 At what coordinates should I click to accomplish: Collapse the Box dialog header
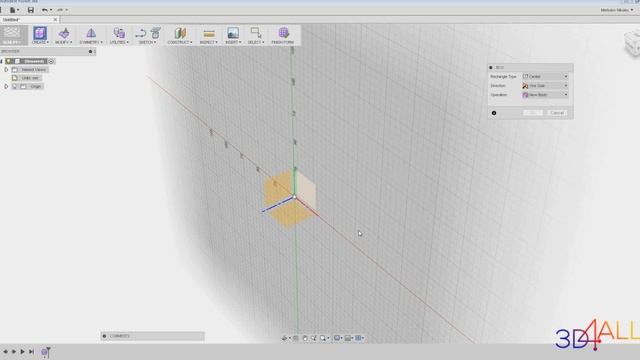coord(491,67)
